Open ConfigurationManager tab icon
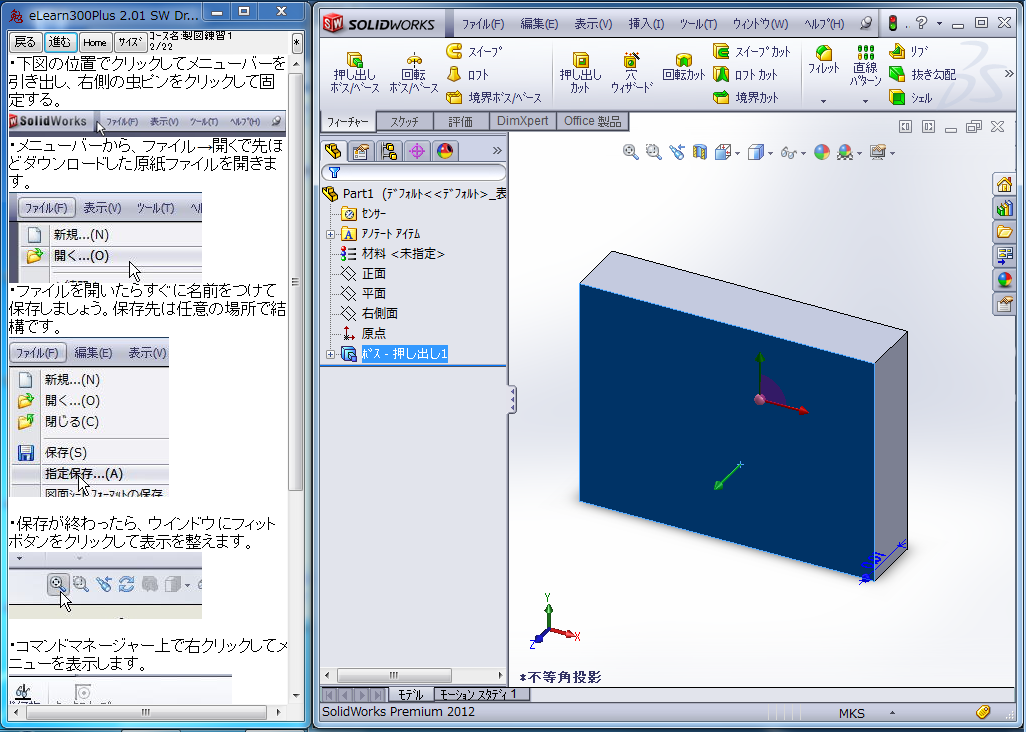 click(389, 151)
